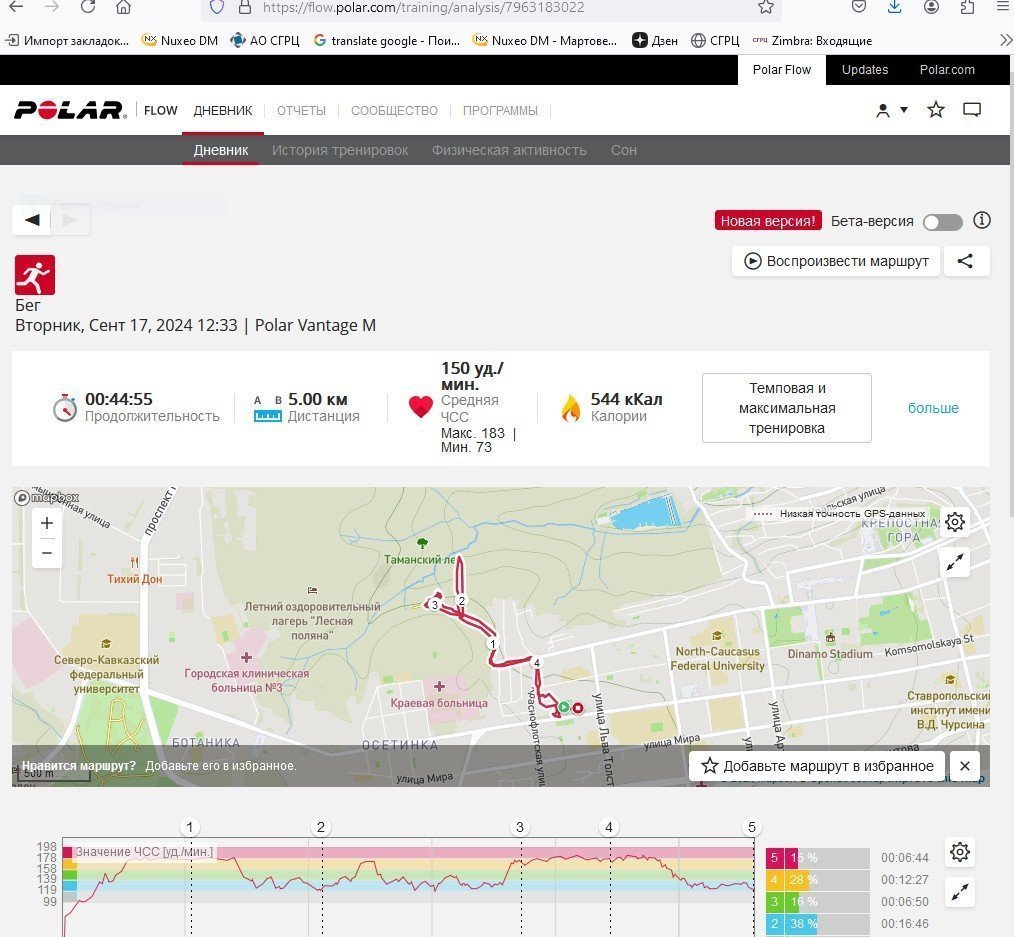The image size is (1014, 937).
Task: Click Polar Flow top tab
Action: click(781, 70)
